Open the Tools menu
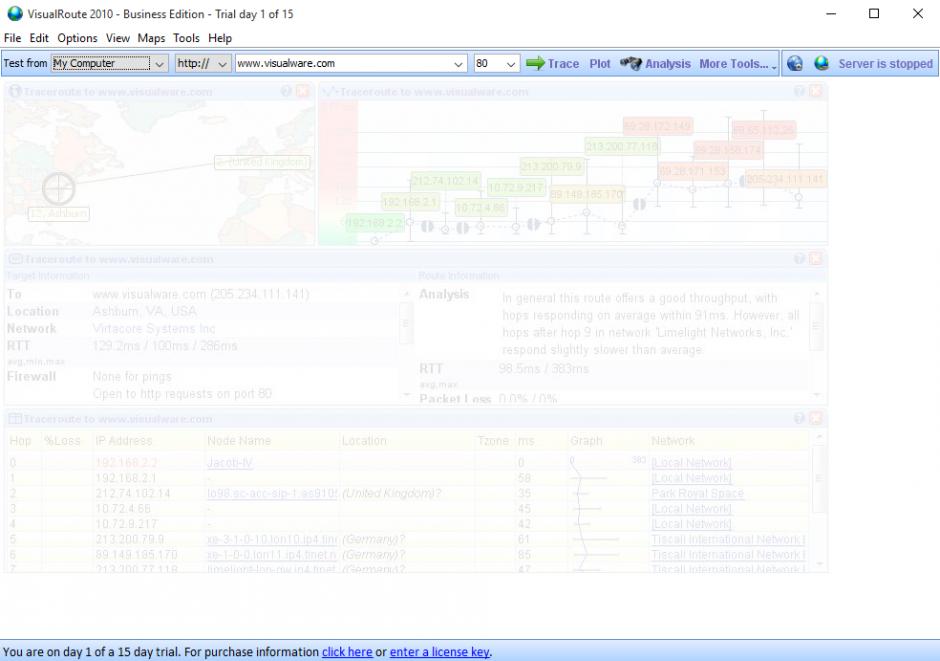940x661 pixels. click(x=186, y=38)
